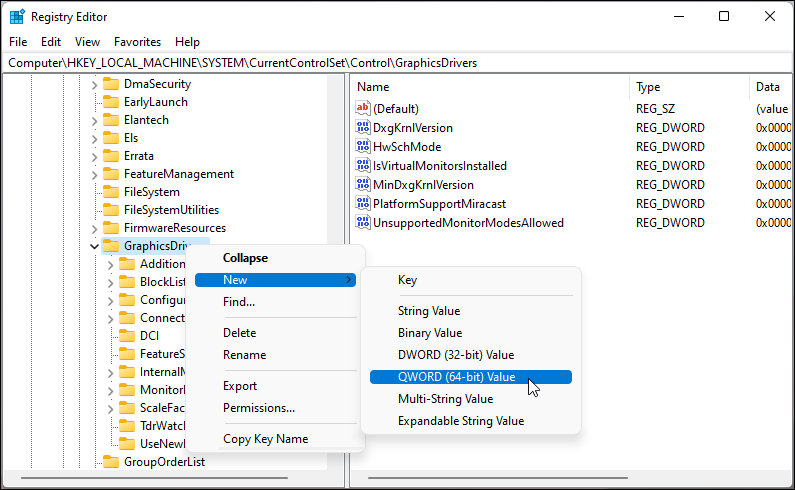Click the FeatureManagement folder icon
This screenshot has height=490, width=795.
(x=111, y=174)
